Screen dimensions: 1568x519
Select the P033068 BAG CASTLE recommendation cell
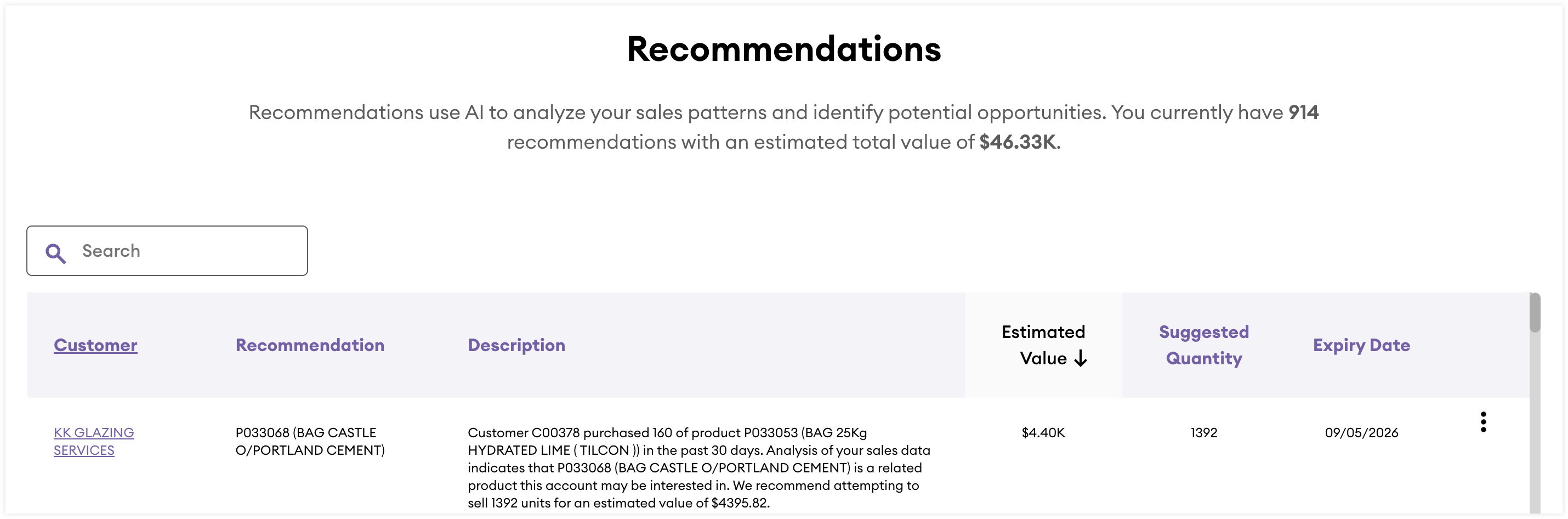tap(310, 441)
